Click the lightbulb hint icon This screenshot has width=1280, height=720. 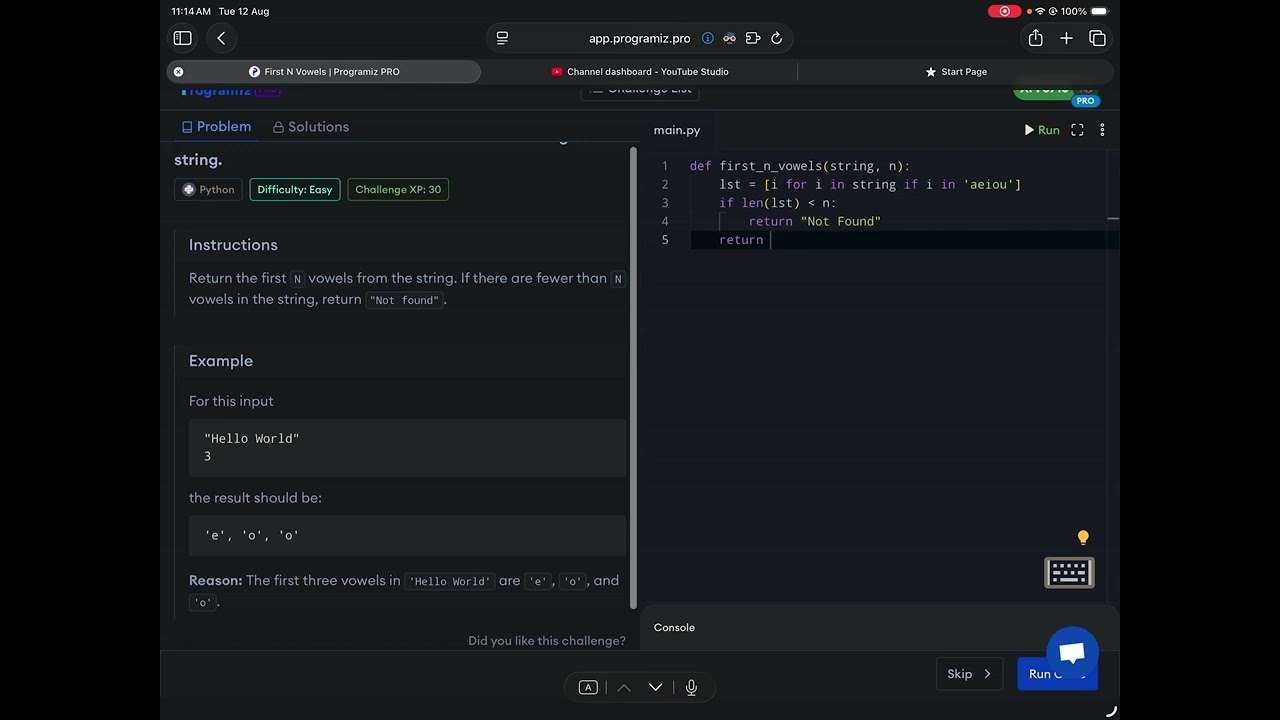(1083, 538)
